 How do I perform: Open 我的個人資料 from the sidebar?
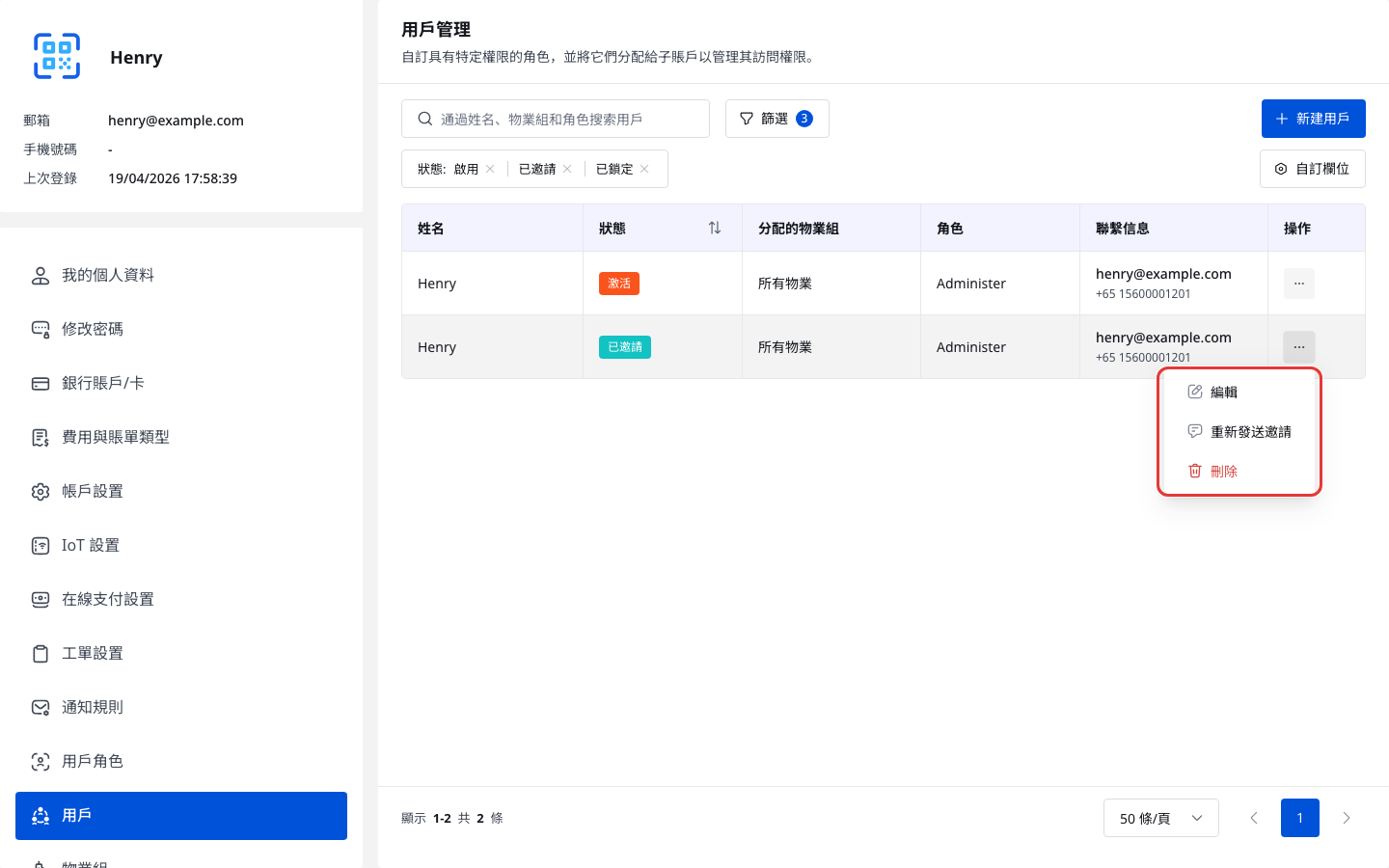tap(181, 276)
